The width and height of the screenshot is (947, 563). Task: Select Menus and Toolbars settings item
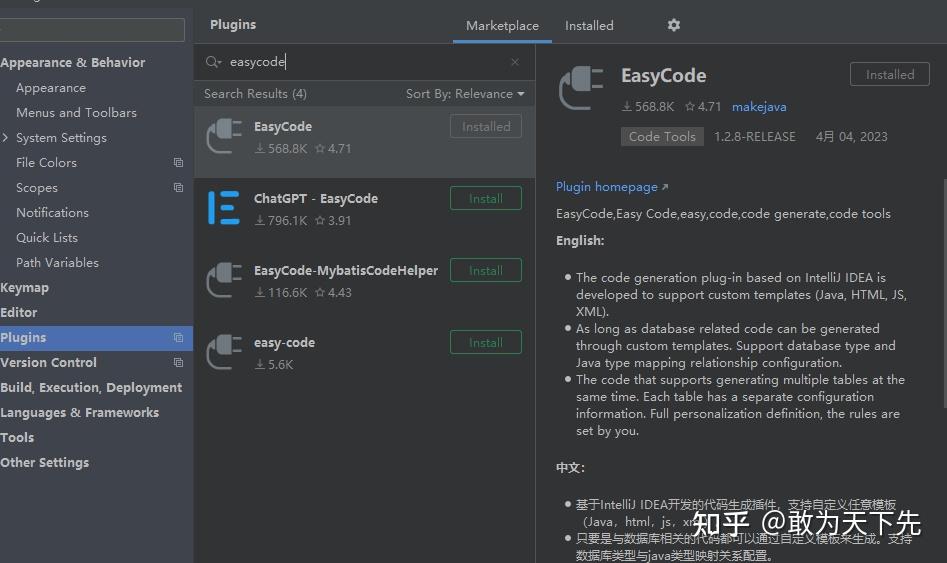pyautogui.click(x=76, y=112)
